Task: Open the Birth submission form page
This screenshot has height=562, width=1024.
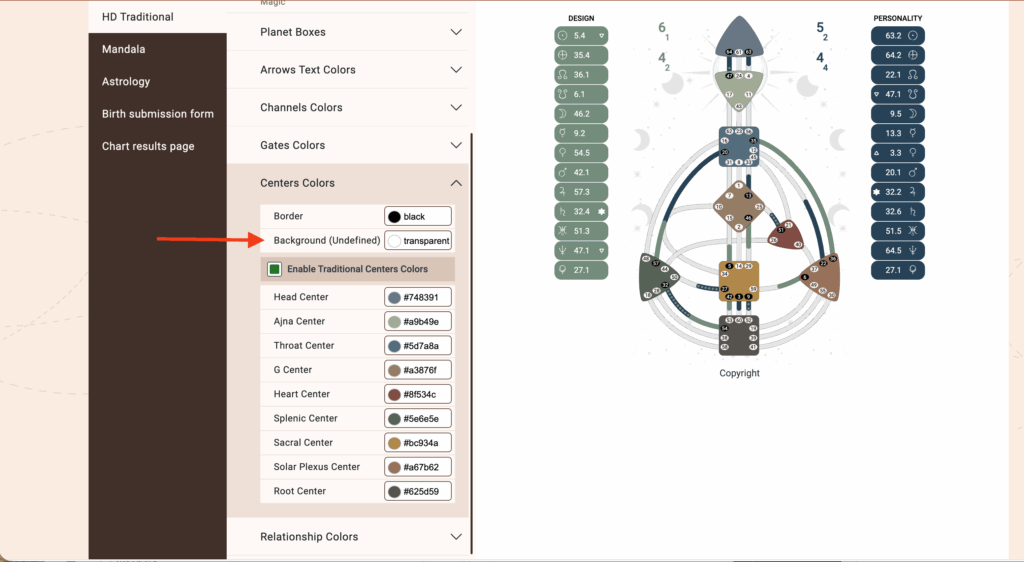Action: (157, 114)
